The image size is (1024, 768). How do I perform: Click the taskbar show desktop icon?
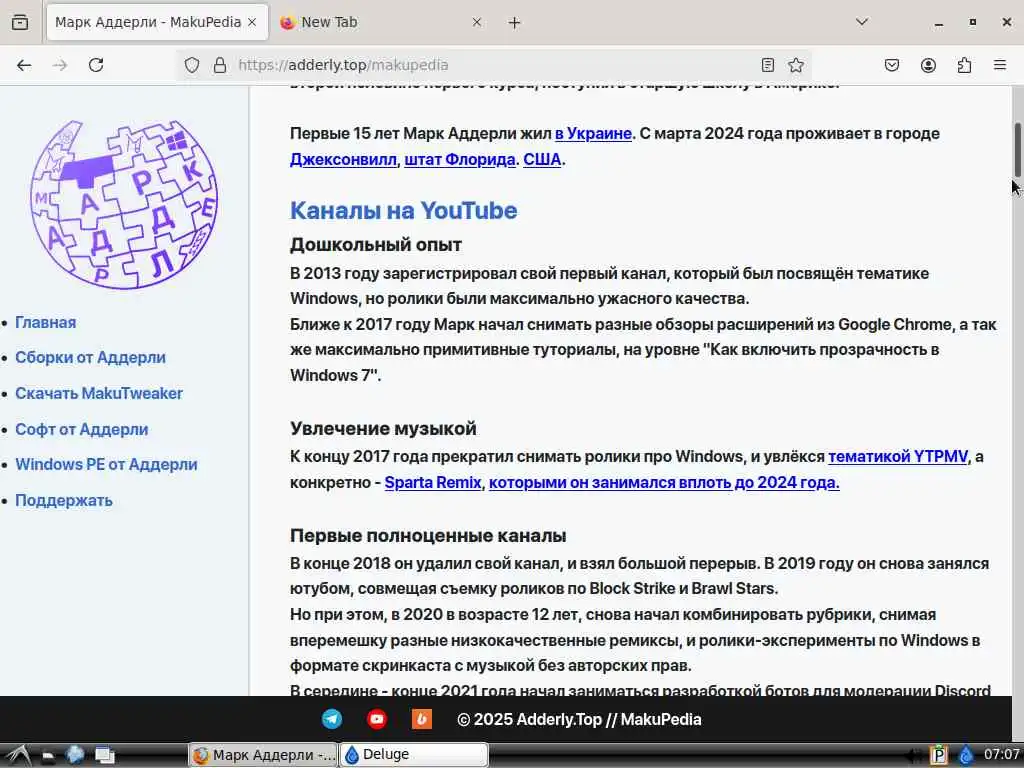pos(104,756)
